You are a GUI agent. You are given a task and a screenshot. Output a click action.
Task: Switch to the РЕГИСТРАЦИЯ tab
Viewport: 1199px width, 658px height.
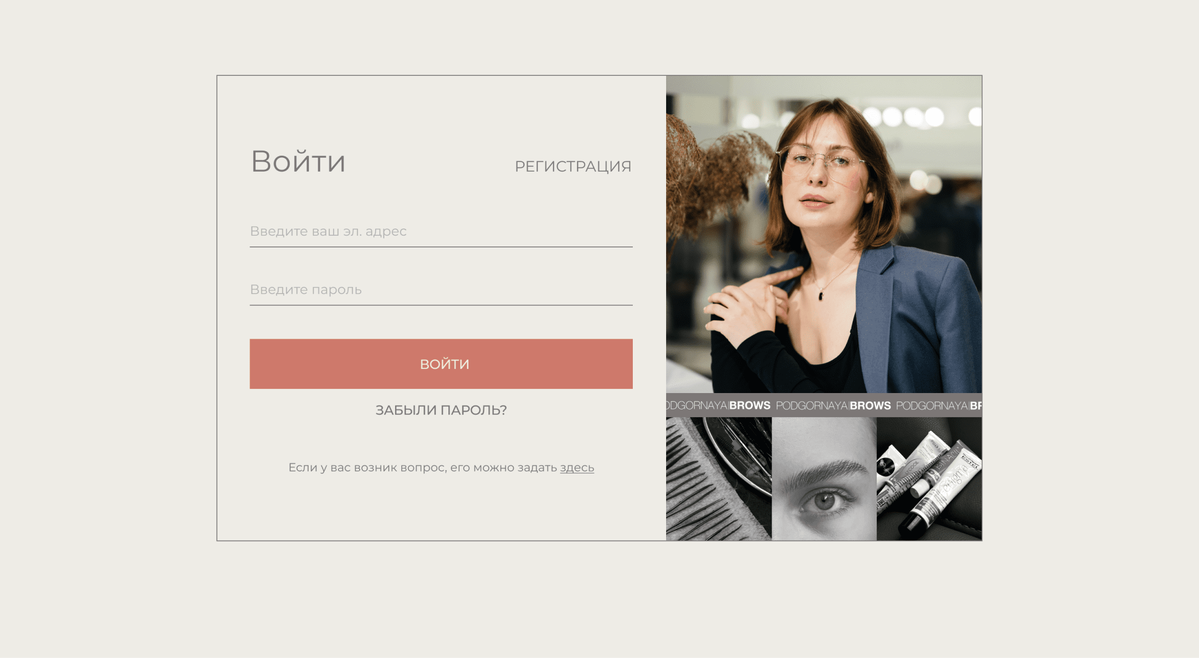573,167
